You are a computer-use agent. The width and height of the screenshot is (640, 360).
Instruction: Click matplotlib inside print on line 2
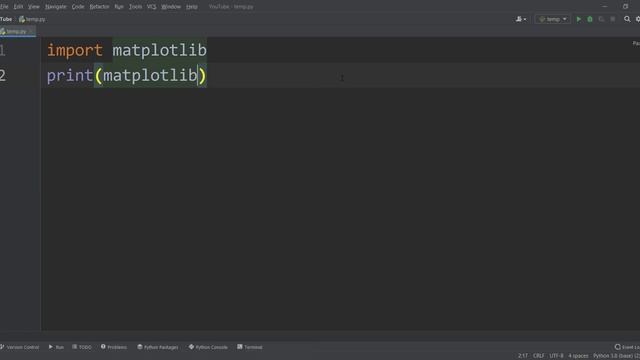(150, 76)
